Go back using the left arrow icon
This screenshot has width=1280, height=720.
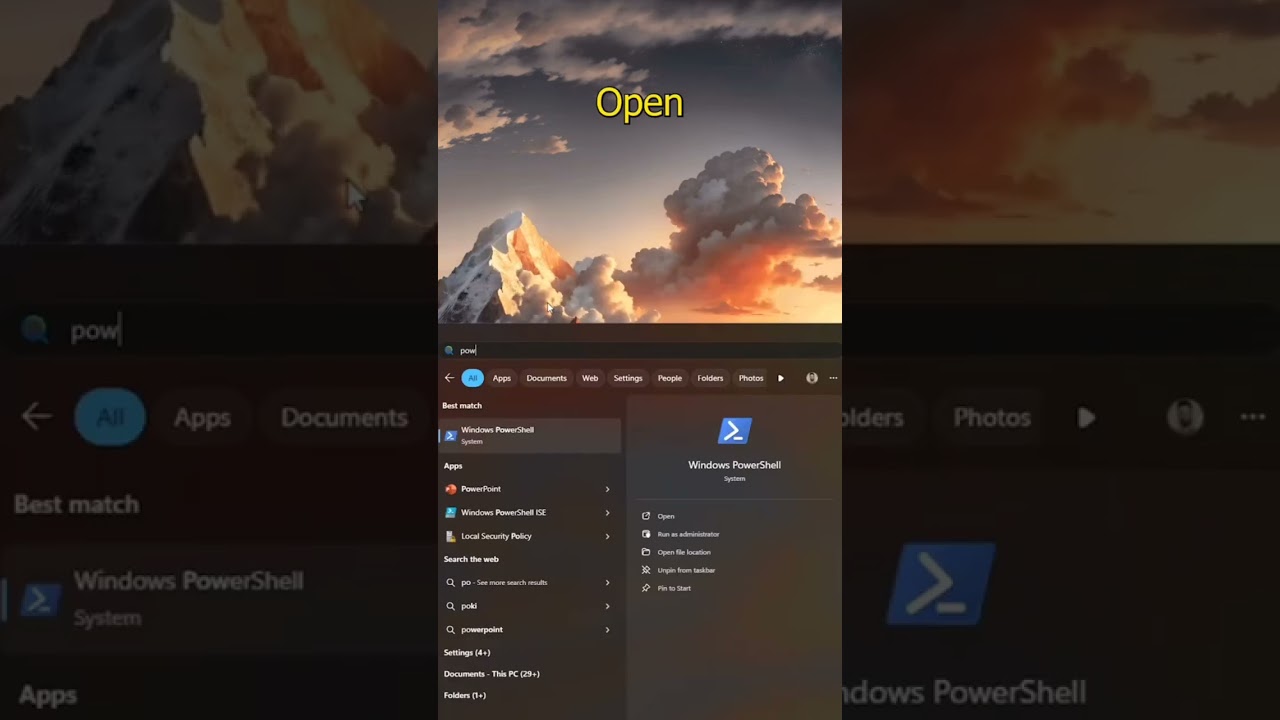pyautogui.click(x=449, y=378)
